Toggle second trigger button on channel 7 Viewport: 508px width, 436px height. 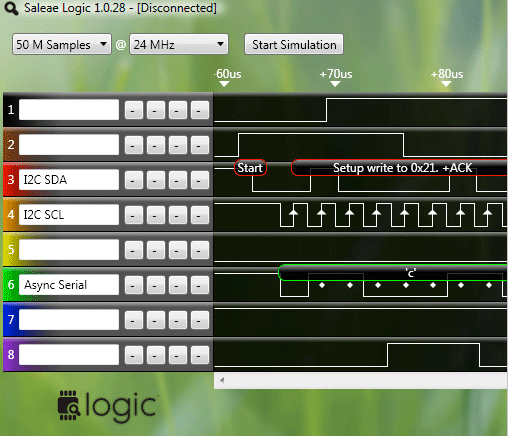[156, 320]
